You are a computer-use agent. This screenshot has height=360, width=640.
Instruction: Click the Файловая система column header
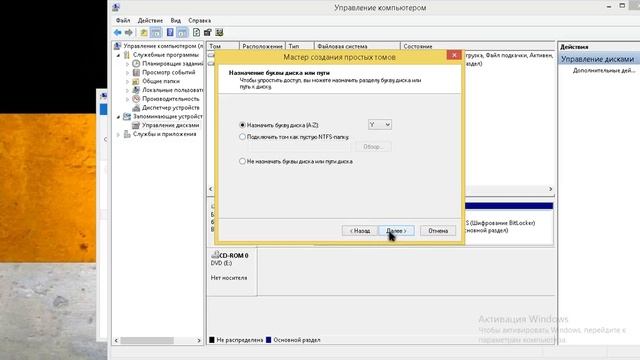[x=357, y=46]
